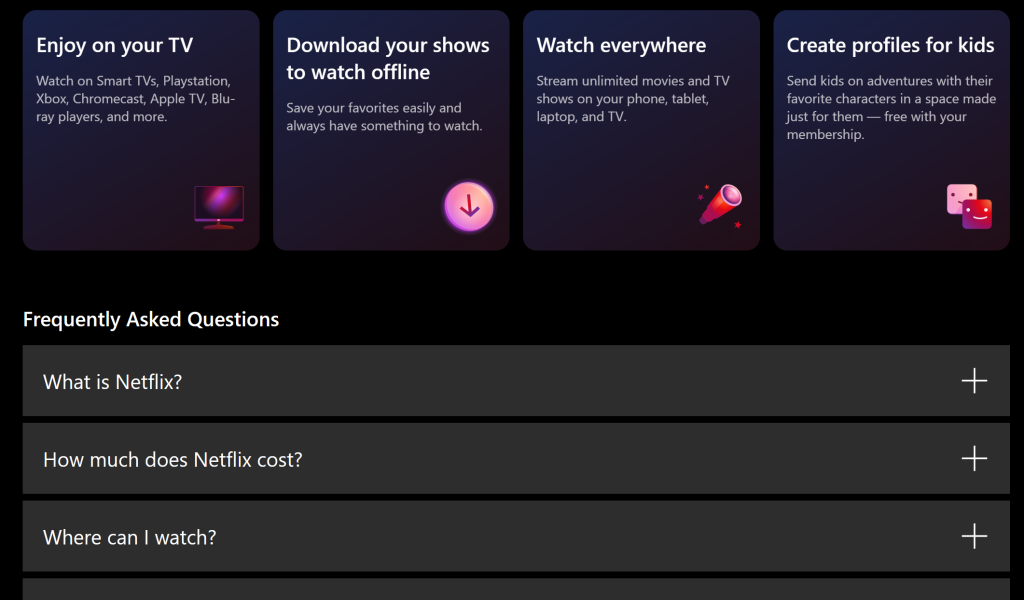Screen dimensions: 1024x600
Task: Click the Frequently Asked Questions heading
Action: pos(151,319)
